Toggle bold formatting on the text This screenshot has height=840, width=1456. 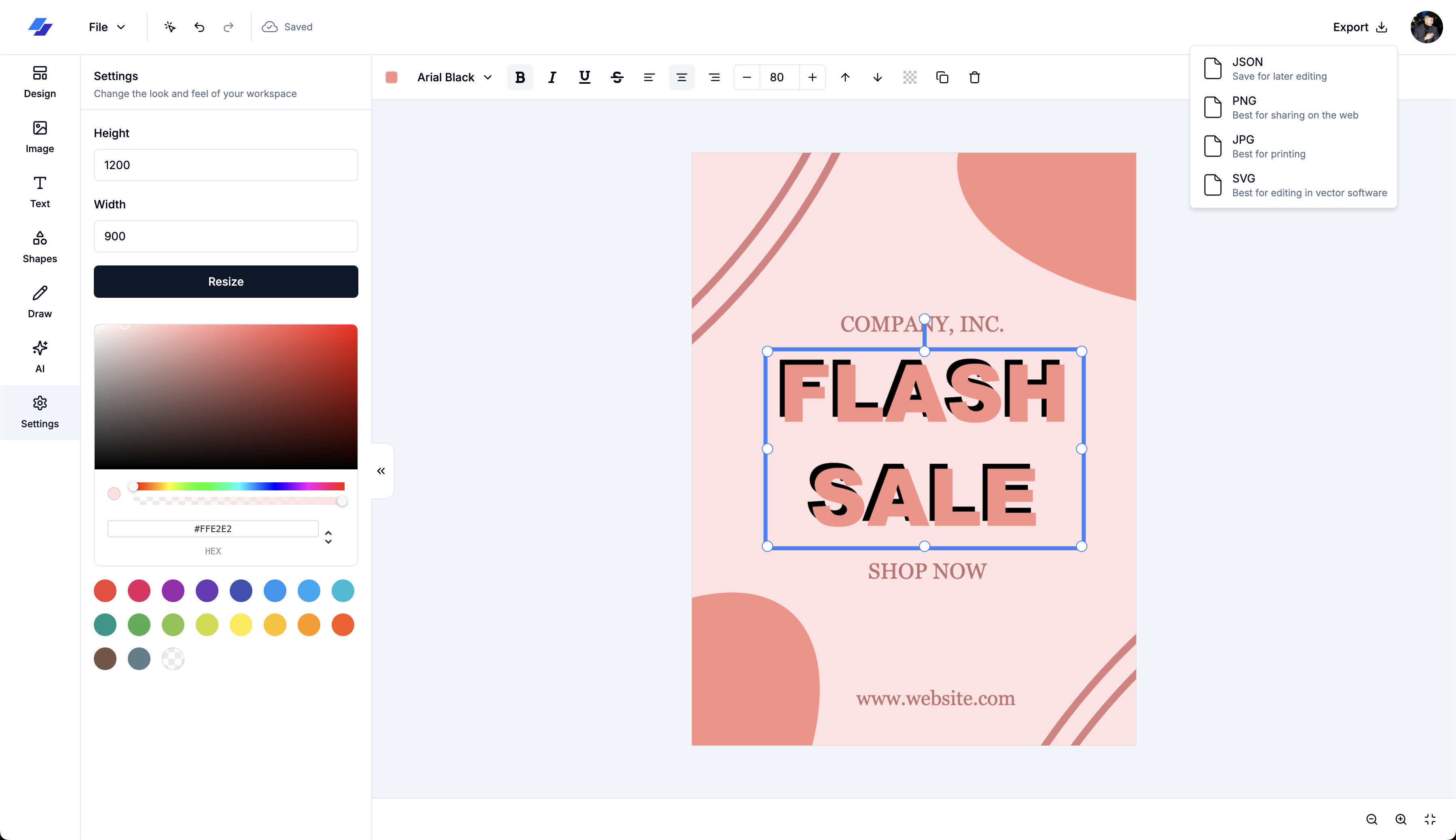click(x=519, y=77)
